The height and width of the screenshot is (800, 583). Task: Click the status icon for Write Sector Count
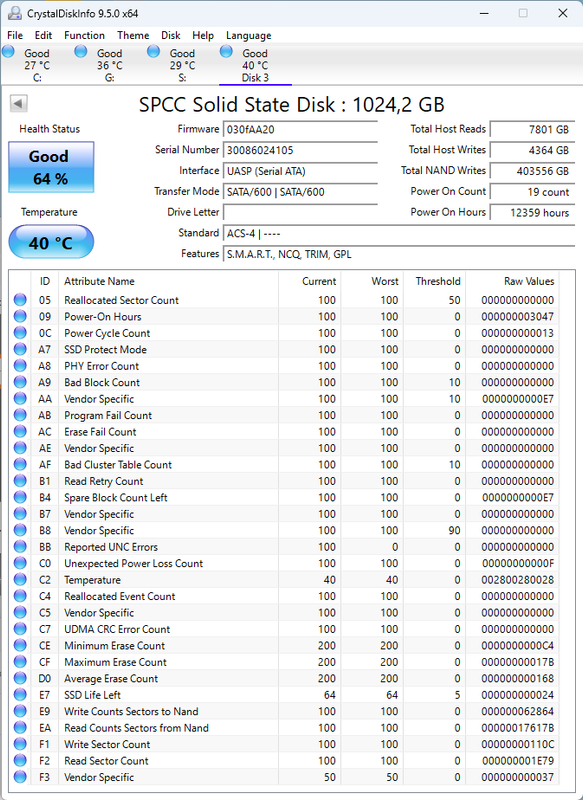(x=20, y=744)
